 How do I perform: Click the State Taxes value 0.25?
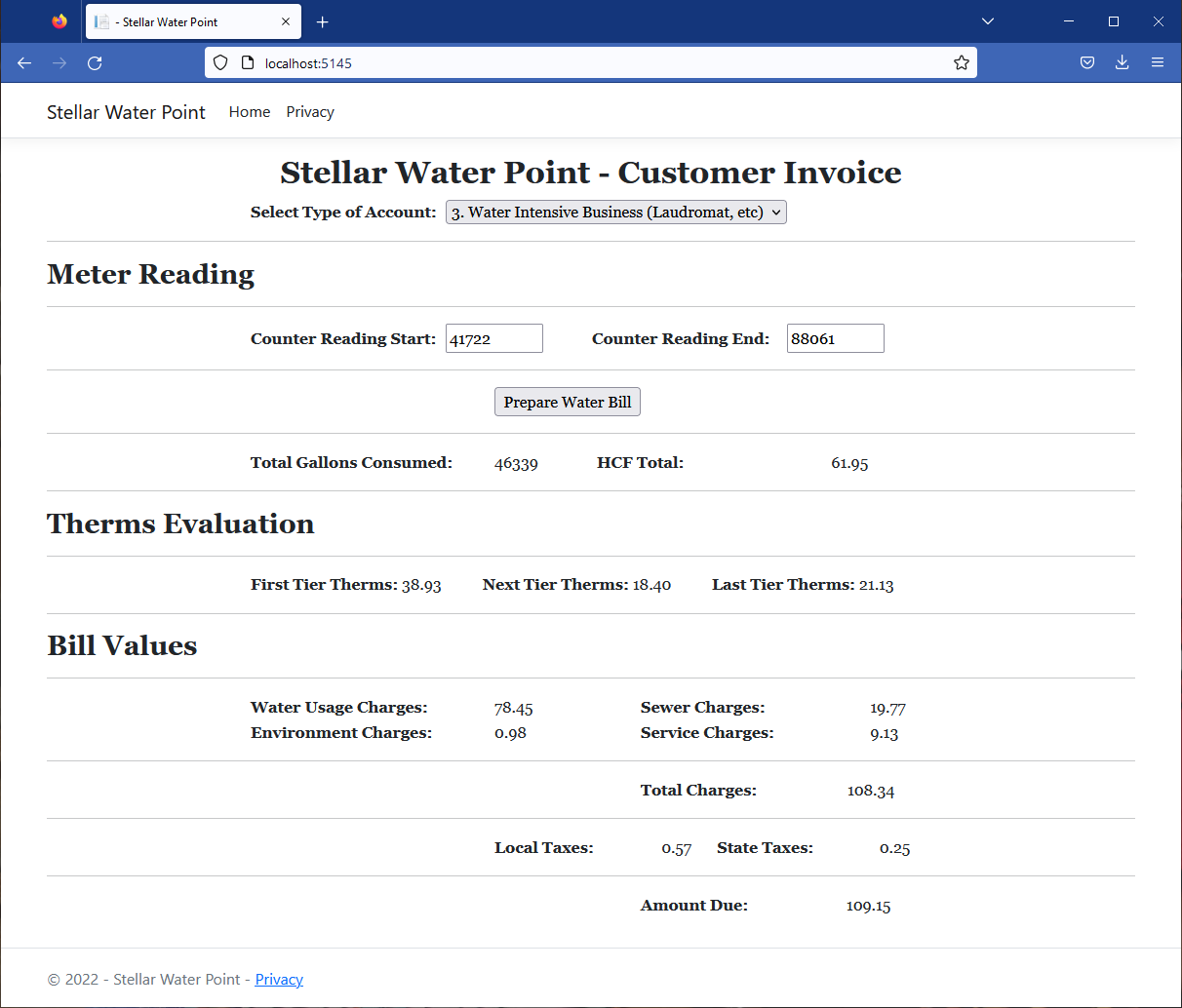tap(895, 848)
